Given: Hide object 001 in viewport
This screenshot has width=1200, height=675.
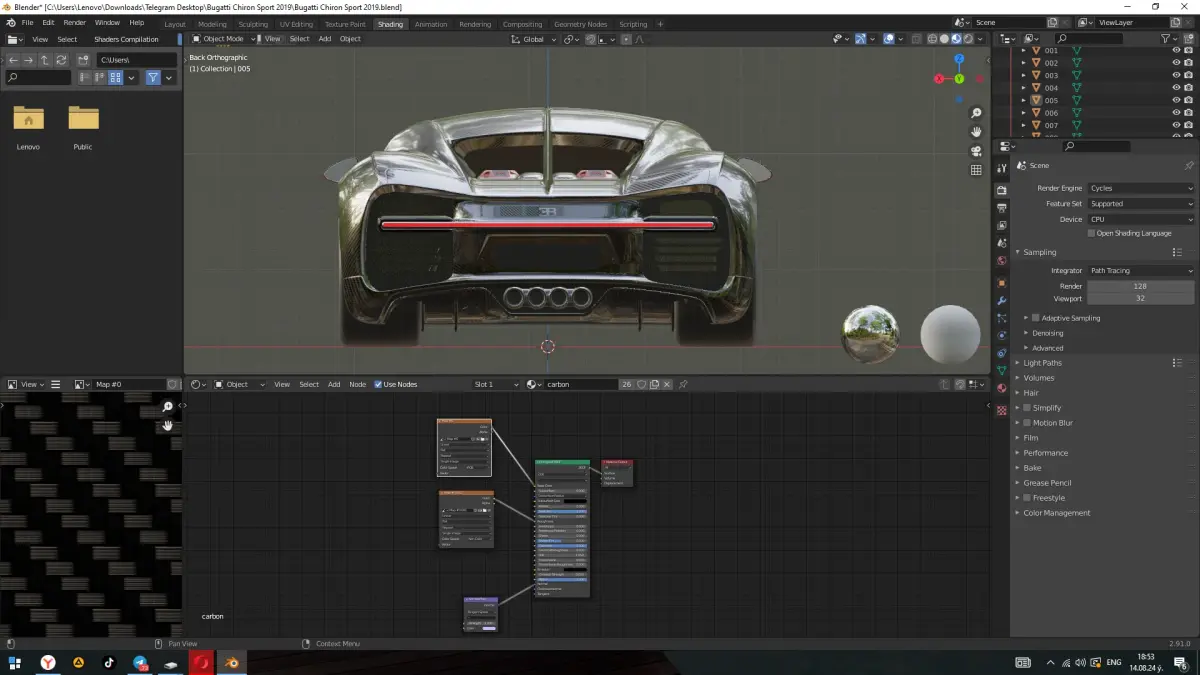Looking at the screenshot, I should click(x=1176, y=50).
